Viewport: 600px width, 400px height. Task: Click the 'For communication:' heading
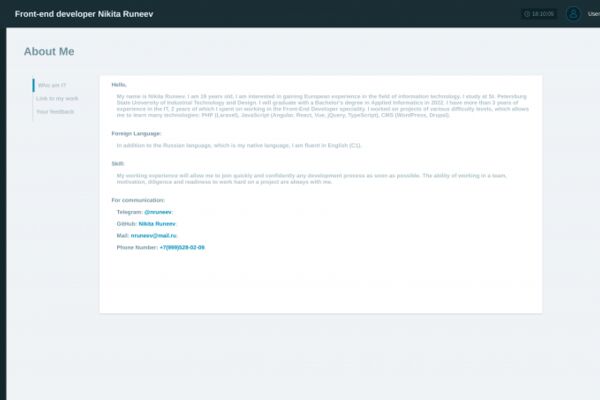point(138,200)
